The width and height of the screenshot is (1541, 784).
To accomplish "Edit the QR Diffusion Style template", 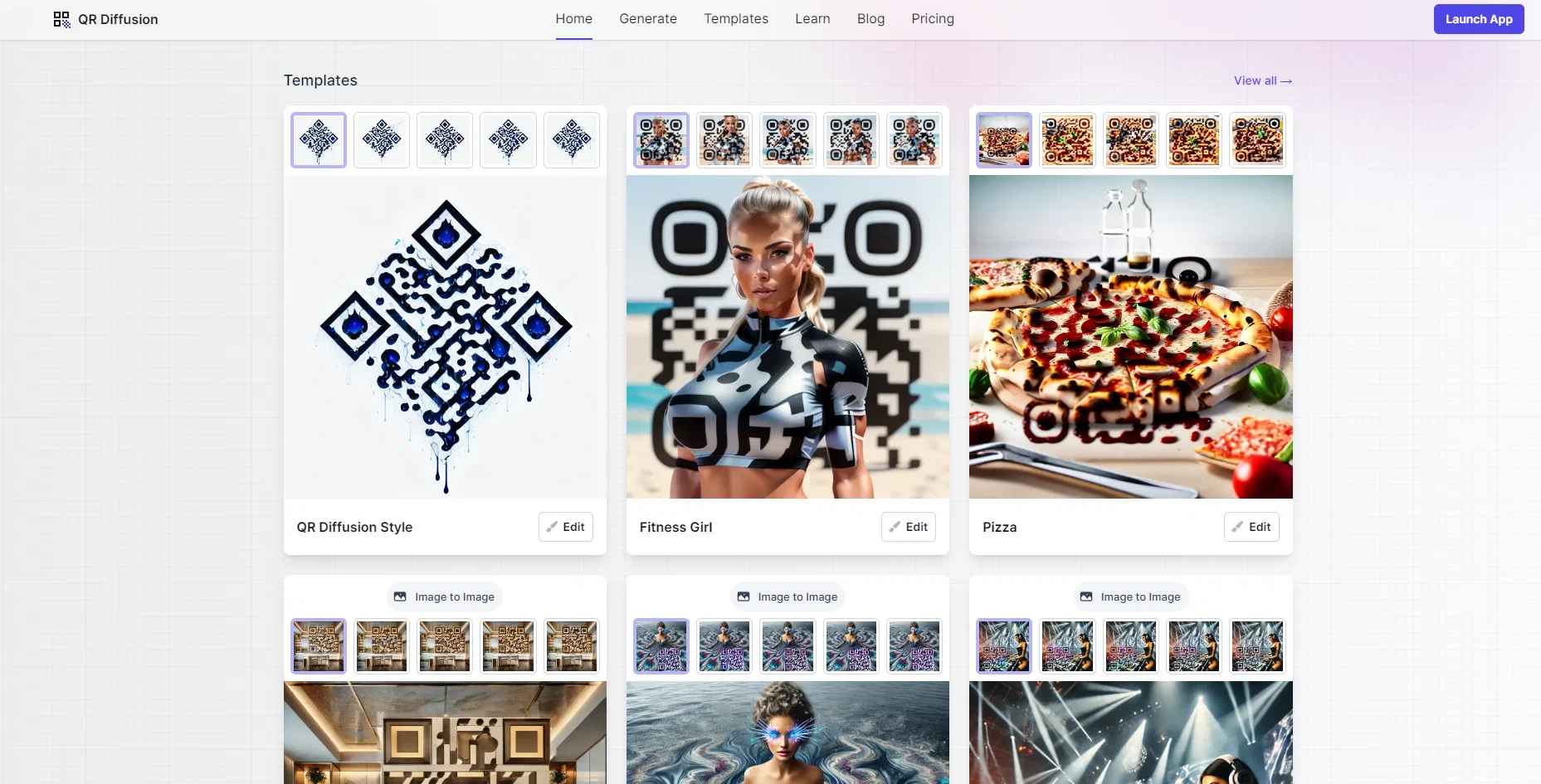I will [x=566, y=527].
